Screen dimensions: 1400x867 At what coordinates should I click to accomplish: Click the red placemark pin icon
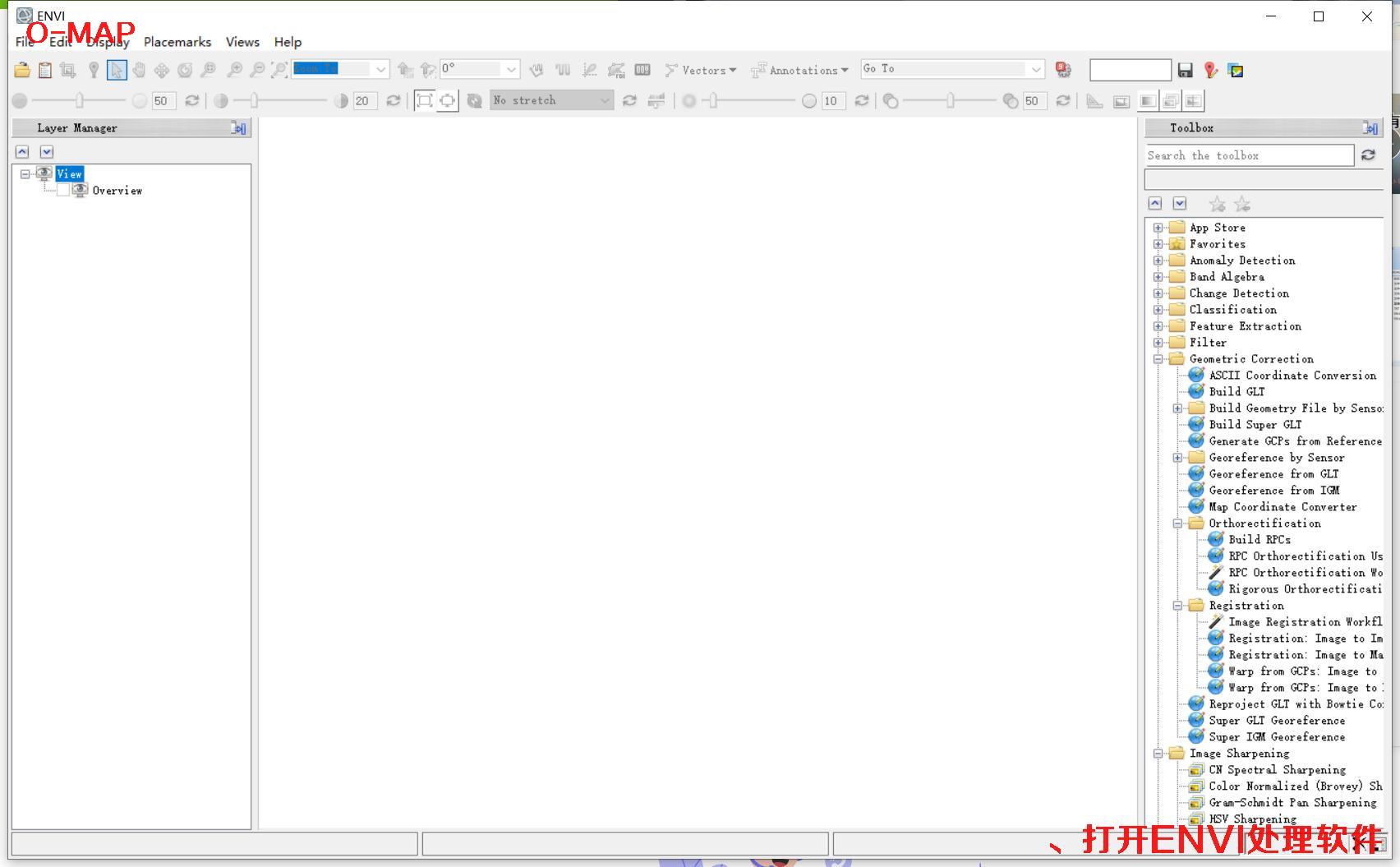click(x=1210, y=71)
